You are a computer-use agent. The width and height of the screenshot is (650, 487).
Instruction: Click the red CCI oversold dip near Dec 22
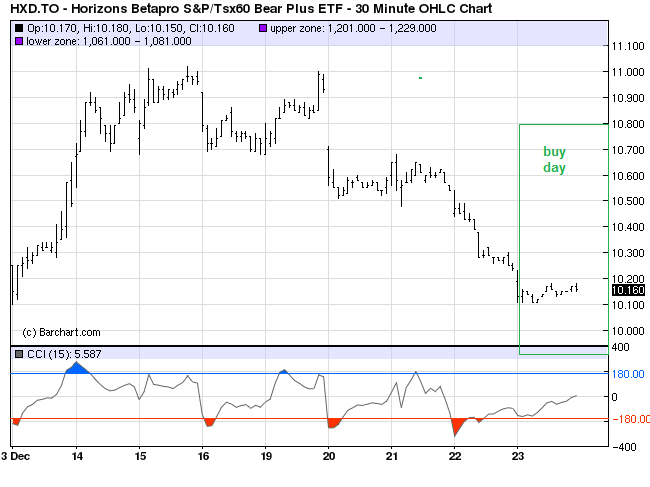[x=457, y=426]
